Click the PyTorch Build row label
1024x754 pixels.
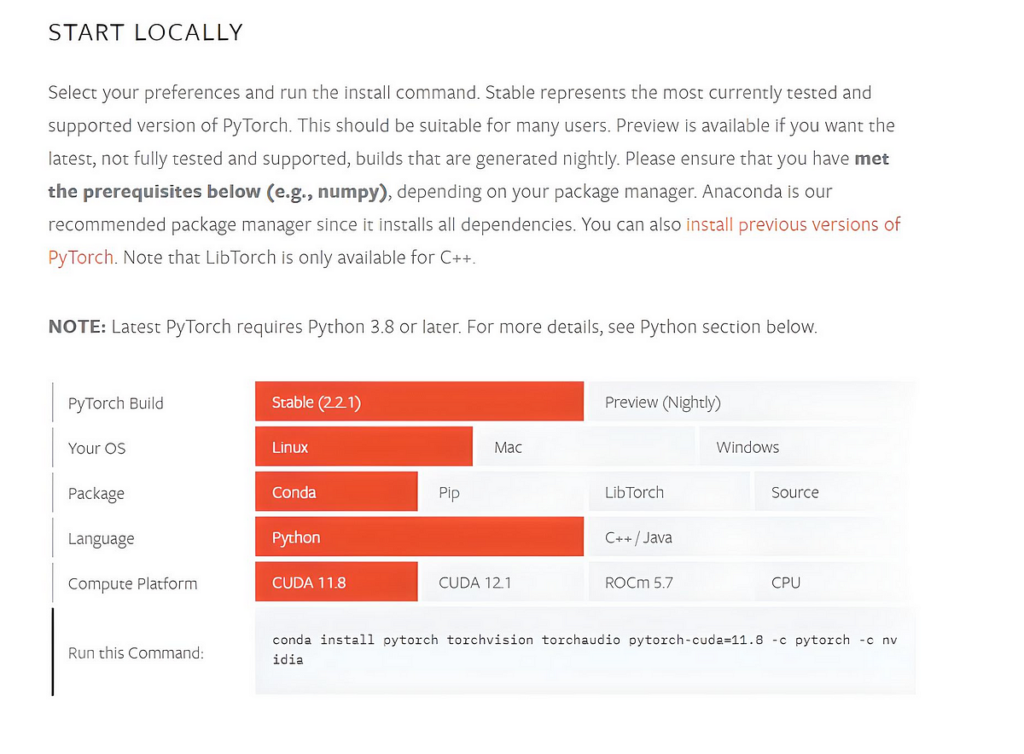pyautogui.click(x=115, y=403)
